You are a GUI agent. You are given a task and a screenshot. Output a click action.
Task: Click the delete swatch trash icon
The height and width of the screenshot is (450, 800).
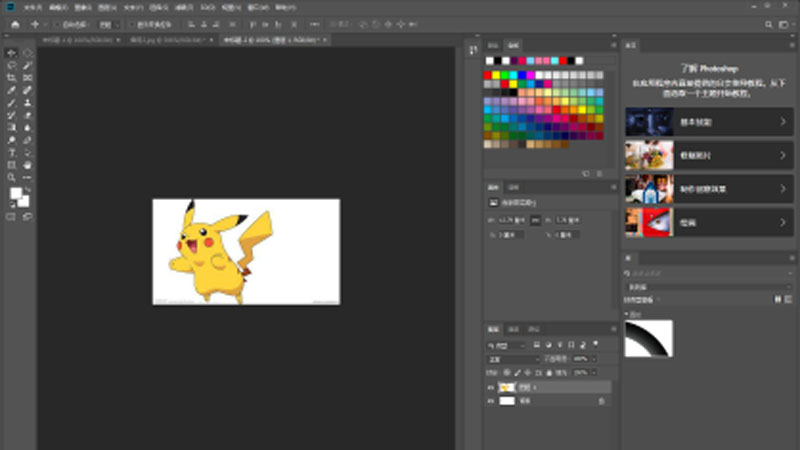pyautogui.click(x=600, y=173)
